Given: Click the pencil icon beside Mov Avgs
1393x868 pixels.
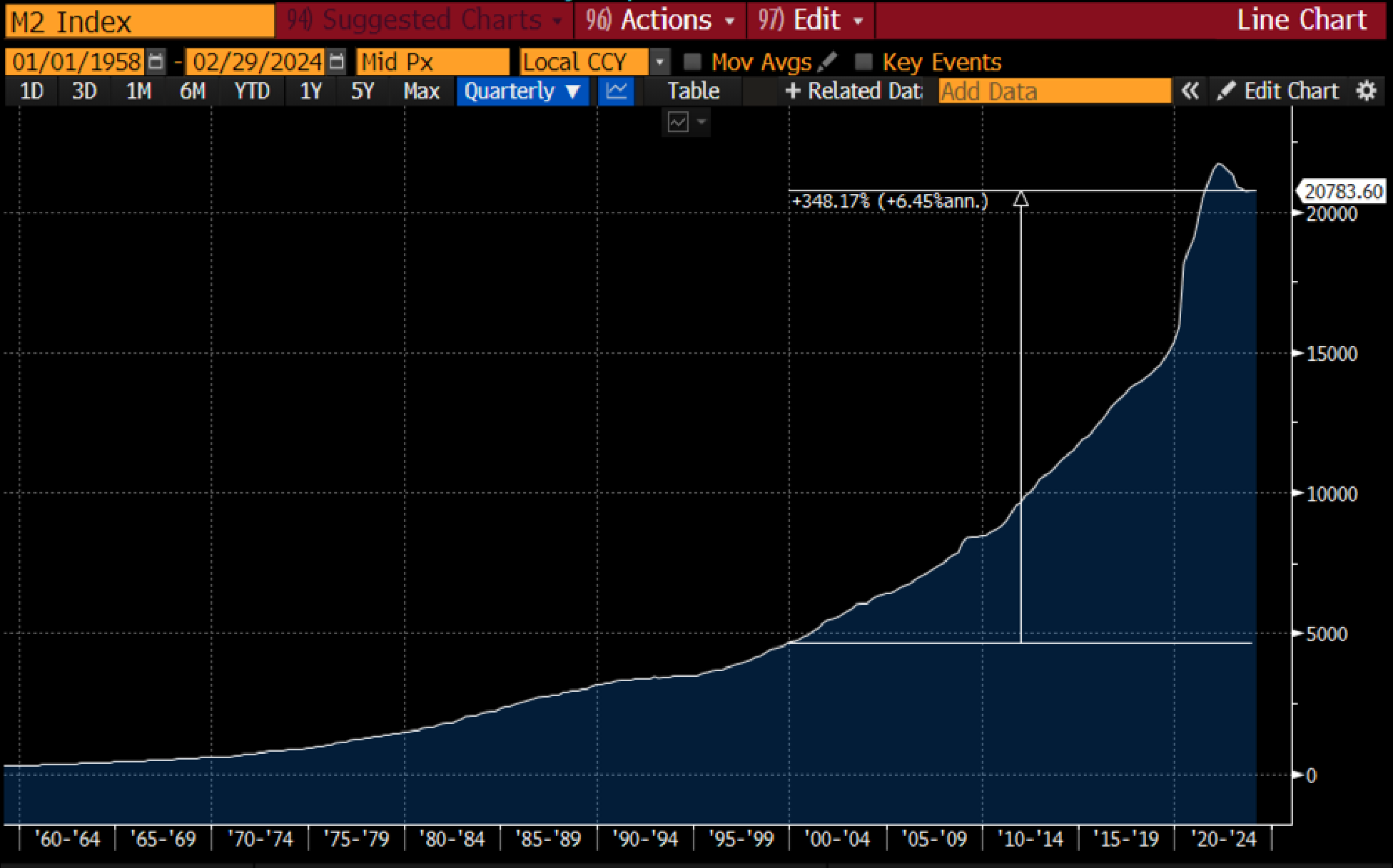Looking at the screenshot, I should click(828, 62).
